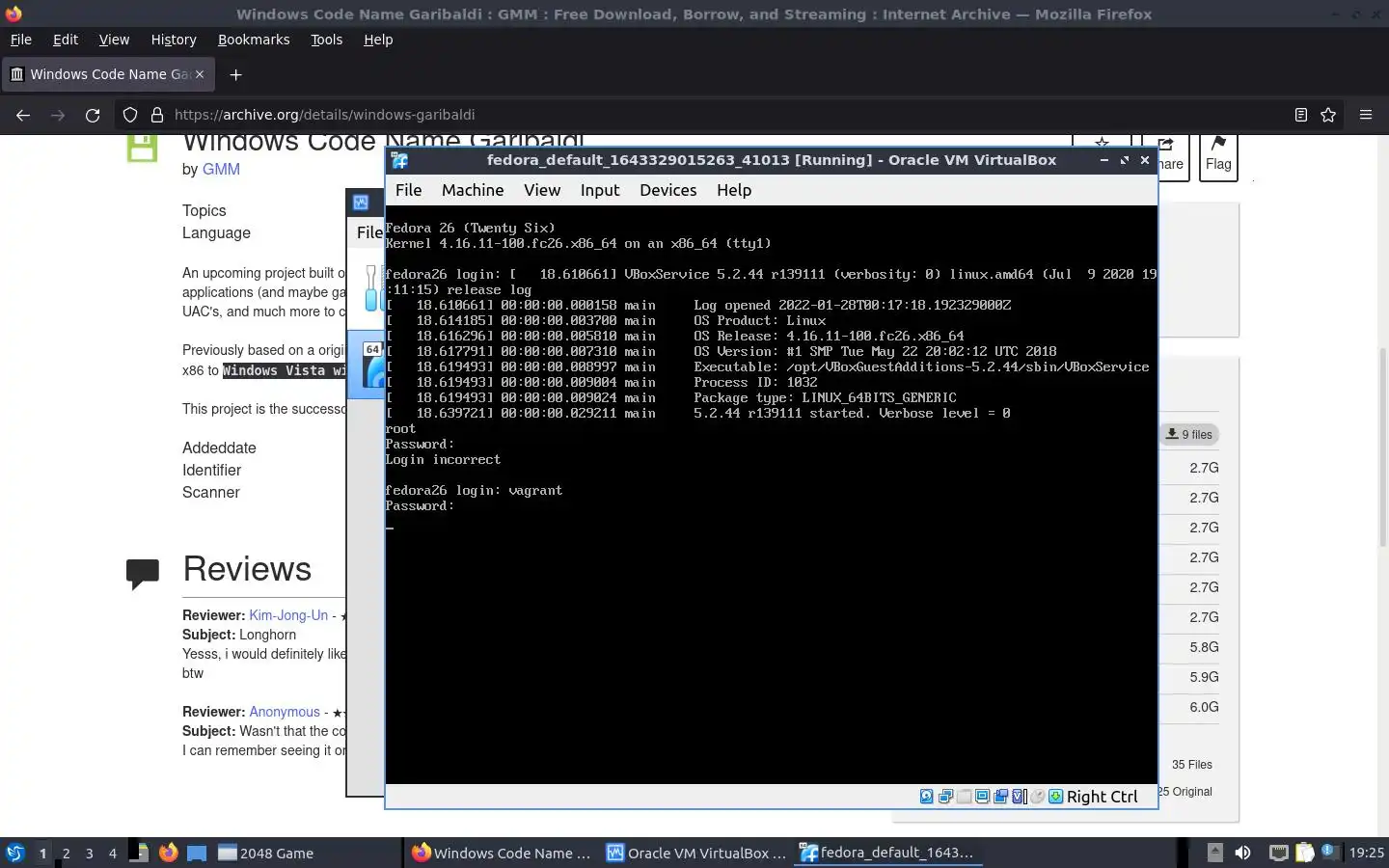The height and width of the screenshot is (868, 1389).
Task: Open Firefox's Bookmarks menu
Action: tap(254, 40)
